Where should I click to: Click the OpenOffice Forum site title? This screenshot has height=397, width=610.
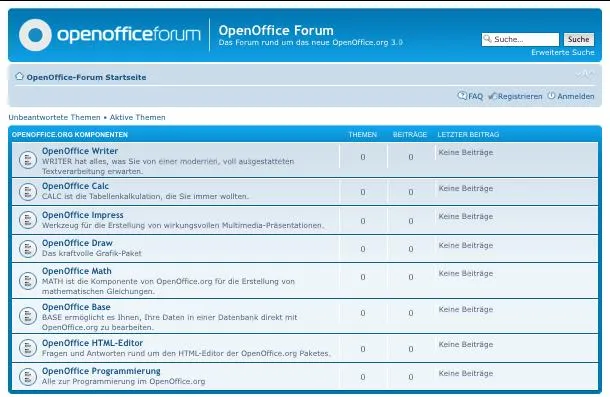click(276, 30)
